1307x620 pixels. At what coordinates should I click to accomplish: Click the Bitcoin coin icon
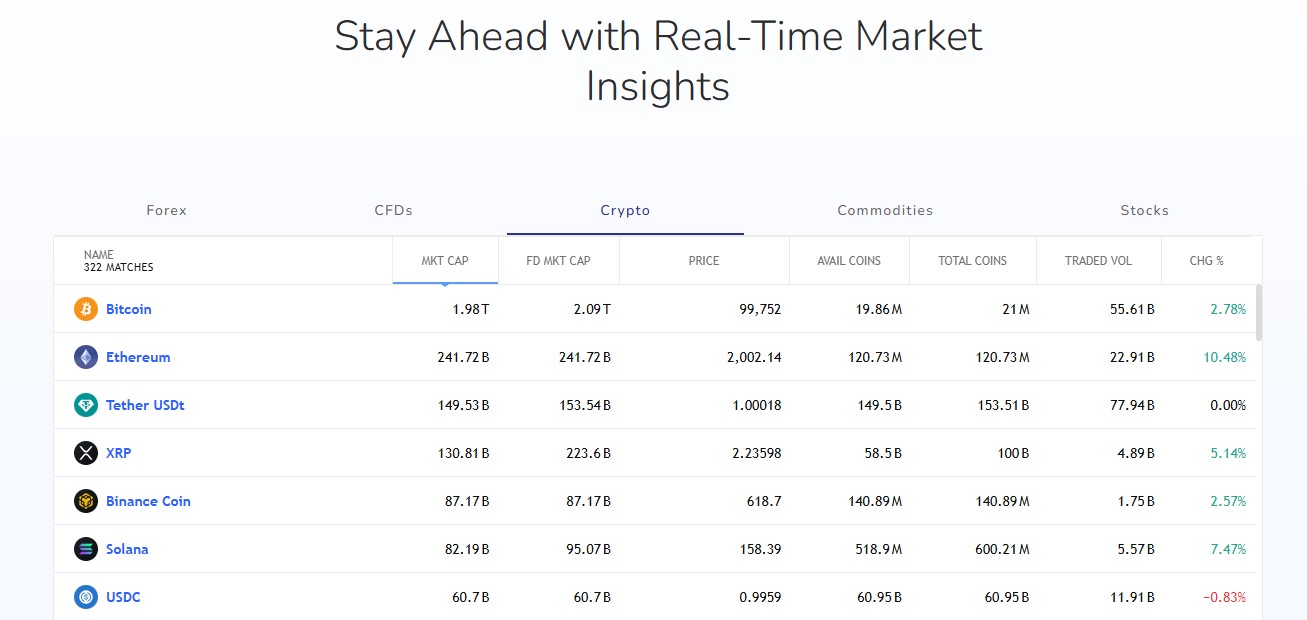coord(86,309)
